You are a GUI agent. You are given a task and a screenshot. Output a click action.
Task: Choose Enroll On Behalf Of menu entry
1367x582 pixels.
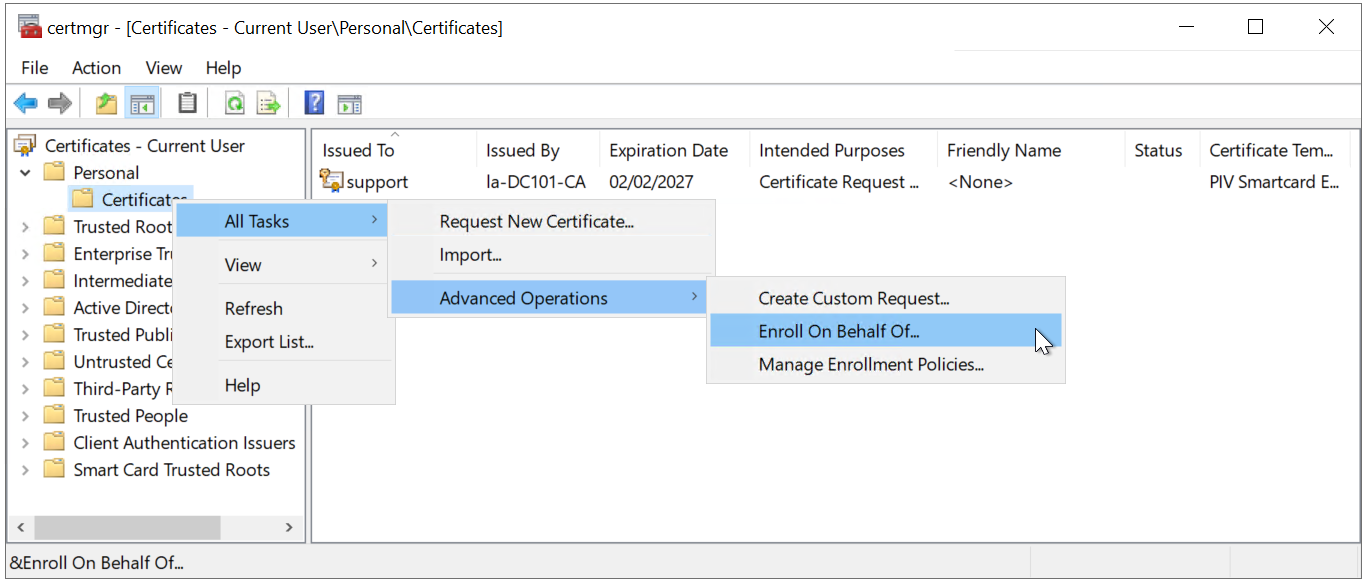[x=838, y=331]
